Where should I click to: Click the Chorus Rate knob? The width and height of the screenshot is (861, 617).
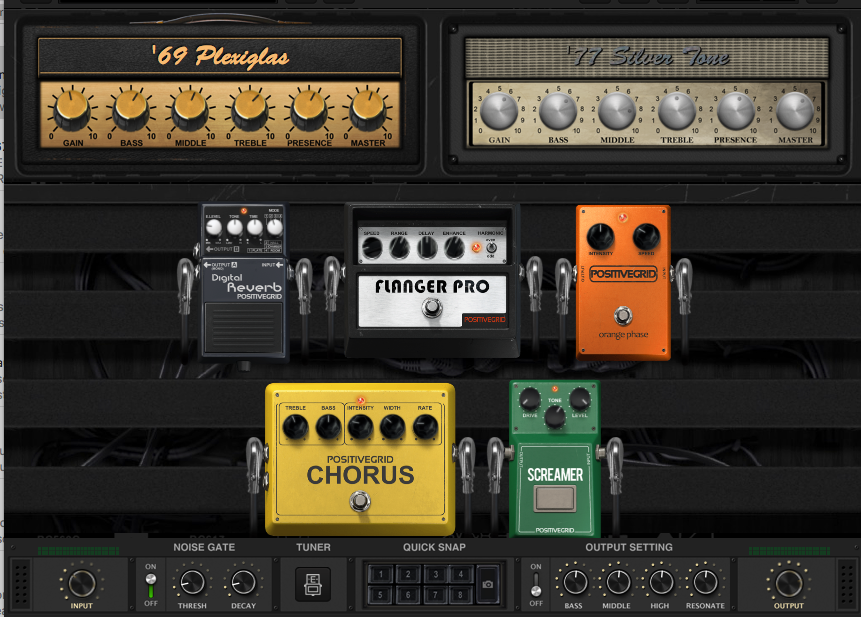[425, 427]
